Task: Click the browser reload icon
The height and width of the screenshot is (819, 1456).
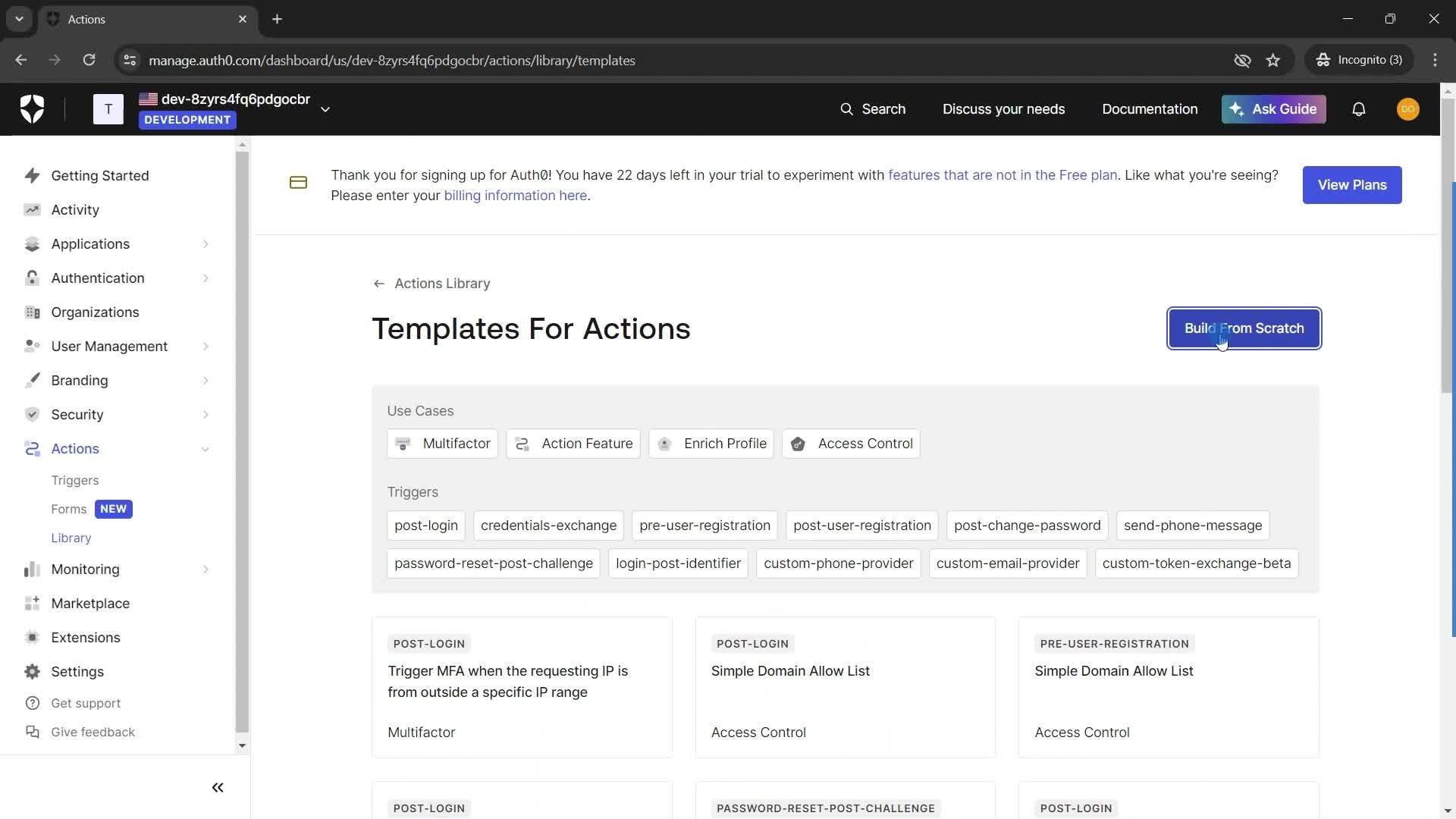Action: click(89, 60)
